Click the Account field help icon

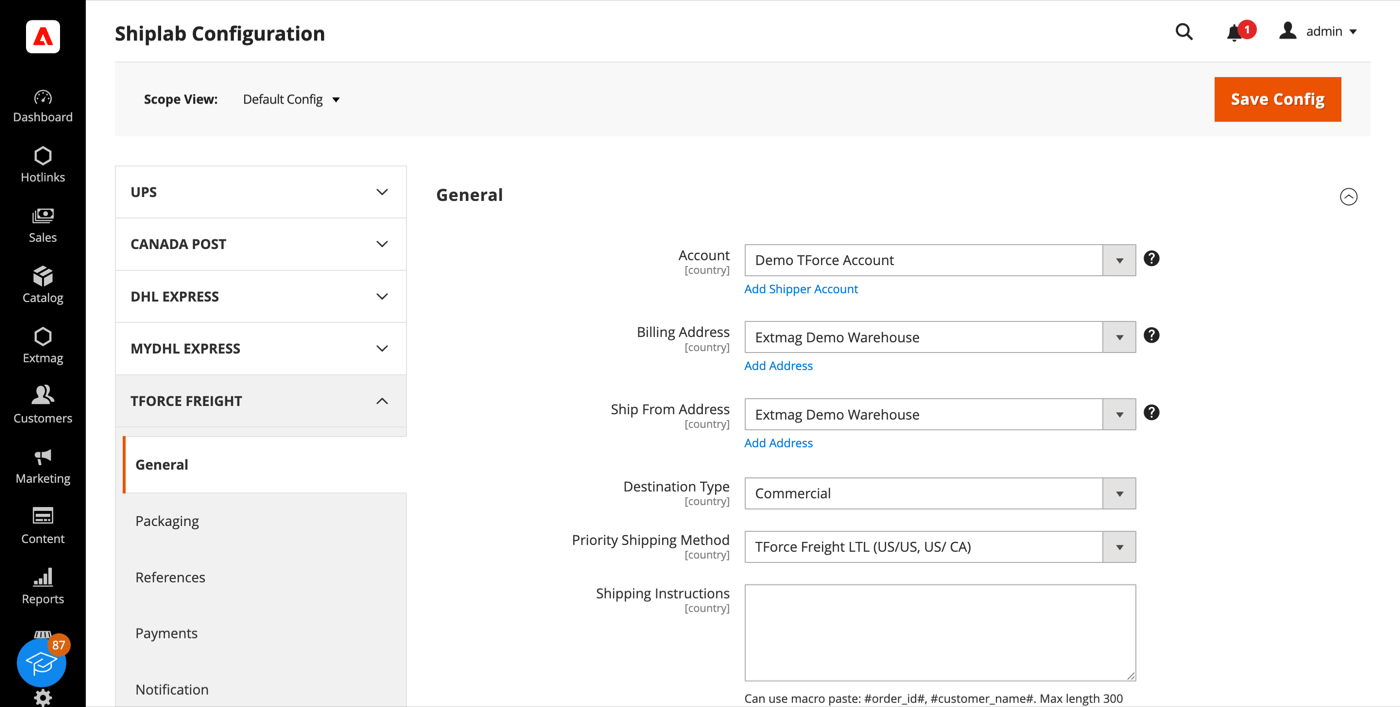coord(1152,259)
